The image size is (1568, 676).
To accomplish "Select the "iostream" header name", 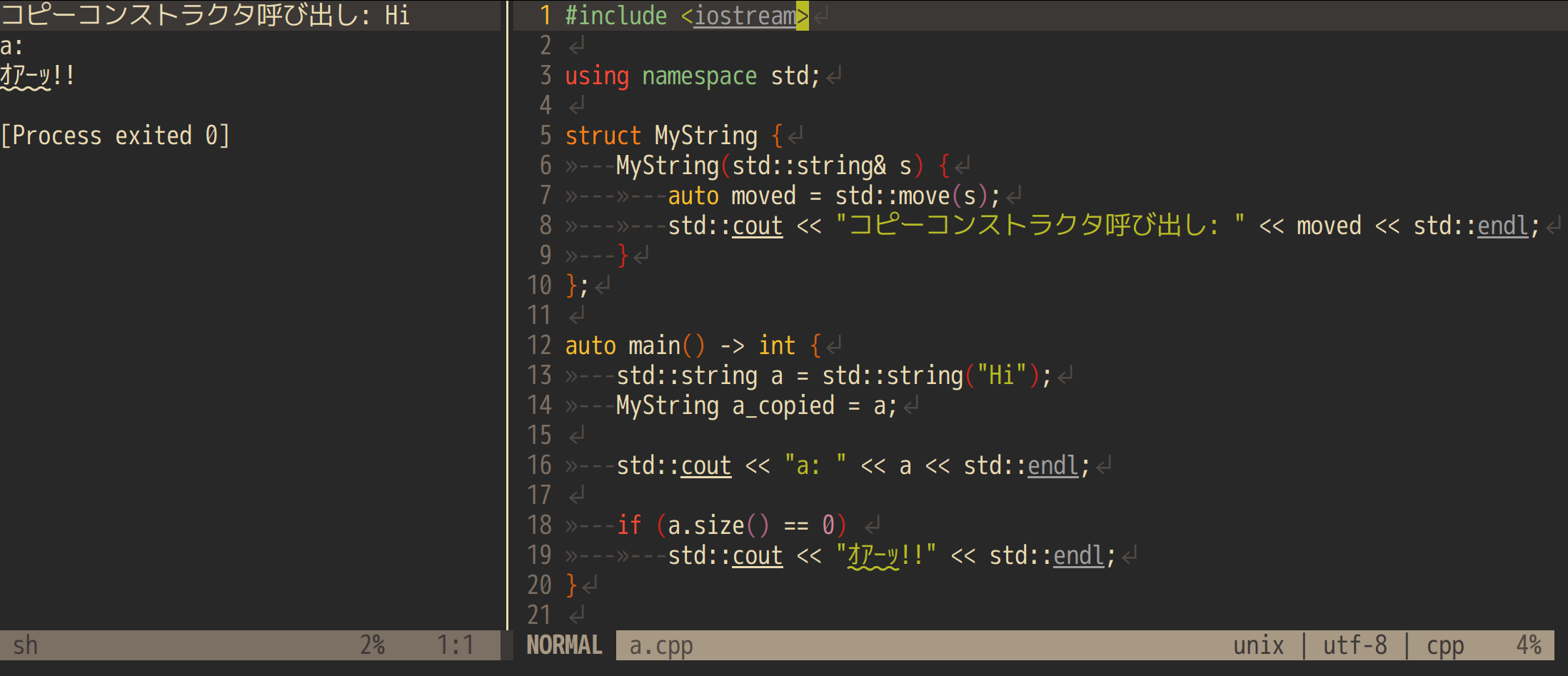I will click(x=745, y=16).
